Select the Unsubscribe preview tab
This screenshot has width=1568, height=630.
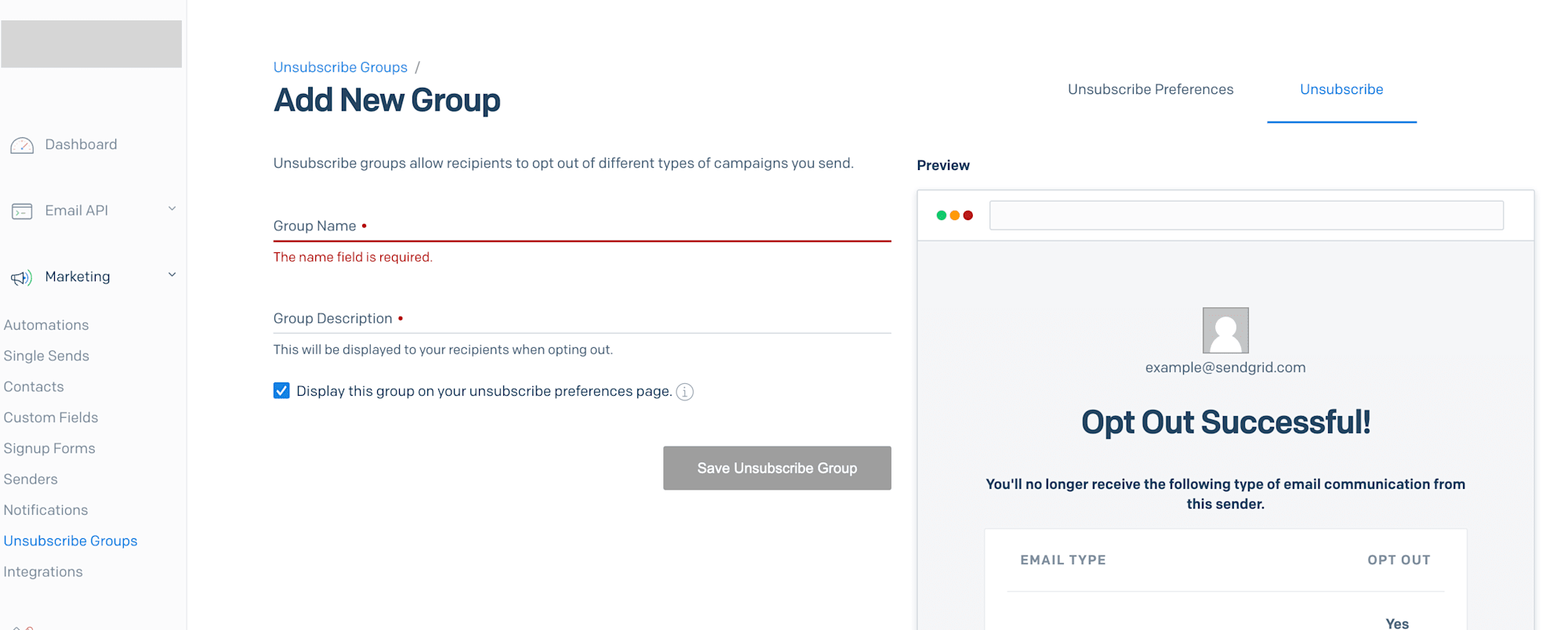pyautogui.click(x=1341, y=89)
